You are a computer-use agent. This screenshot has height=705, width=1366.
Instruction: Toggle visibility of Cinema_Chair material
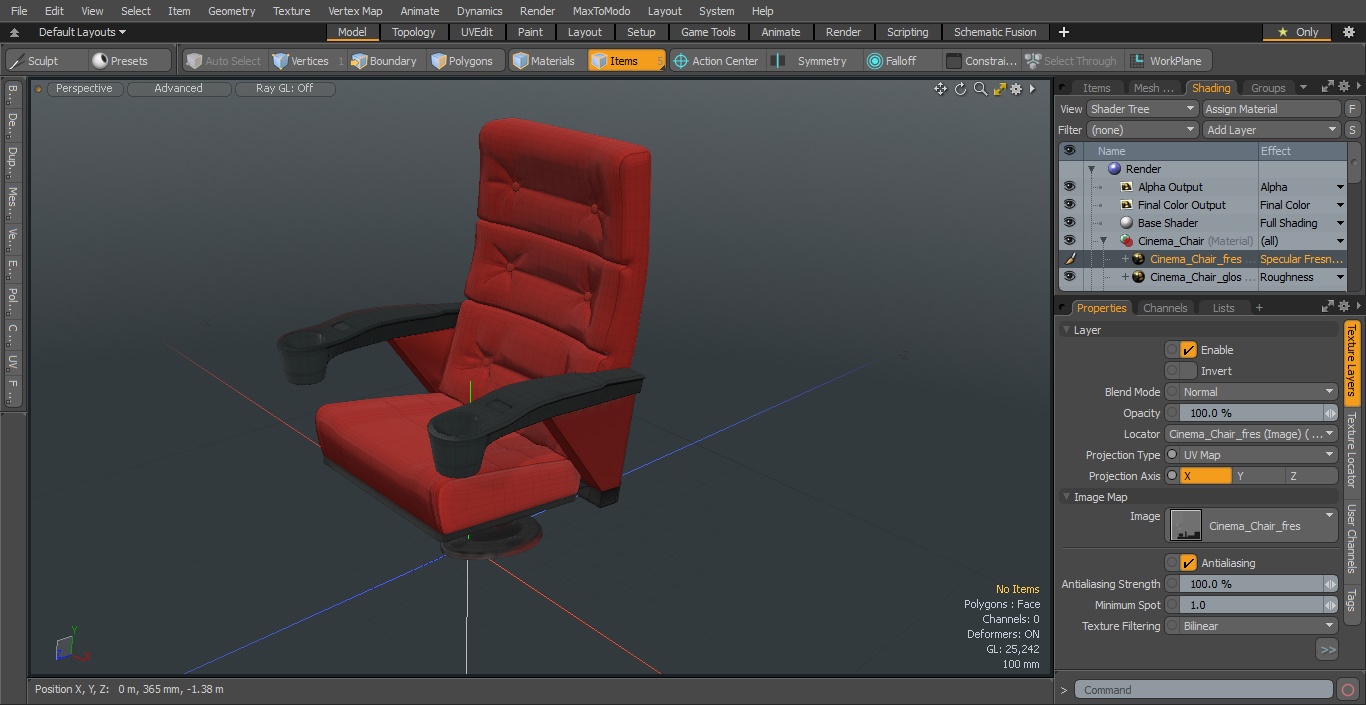click(x=1069, y=241)
